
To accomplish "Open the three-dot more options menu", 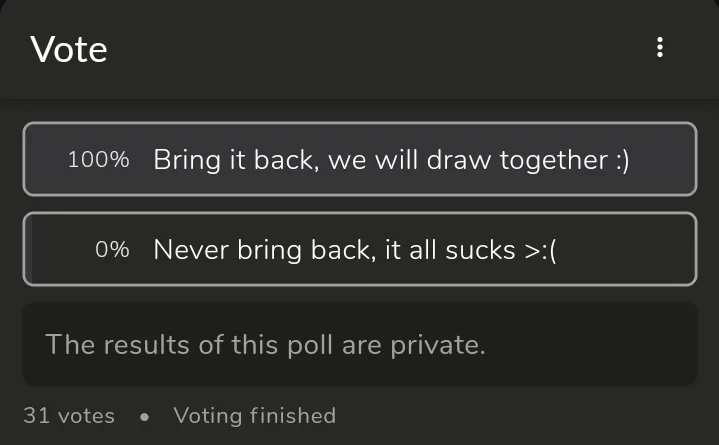I will tap(659, 48).
